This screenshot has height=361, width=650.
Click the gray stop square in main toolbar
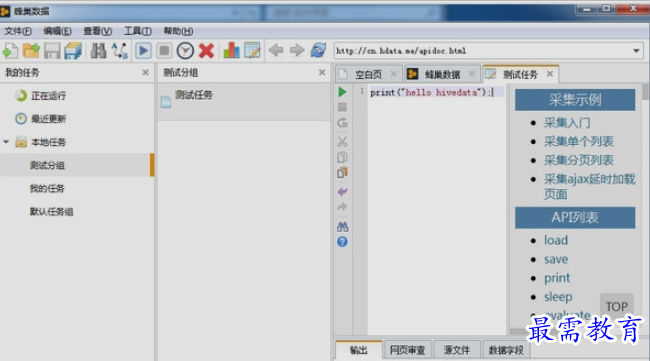point(164,51)
